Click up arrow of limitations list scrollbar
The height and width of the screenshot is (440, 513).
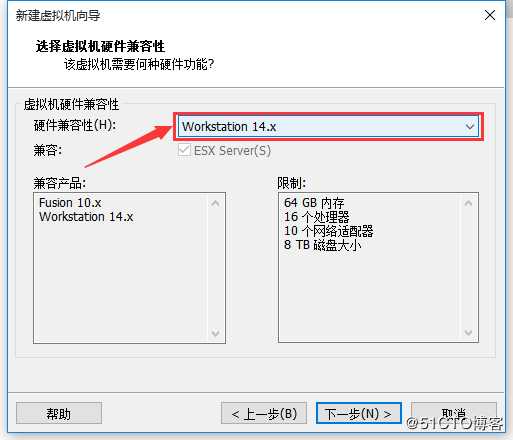coord(468,203)
